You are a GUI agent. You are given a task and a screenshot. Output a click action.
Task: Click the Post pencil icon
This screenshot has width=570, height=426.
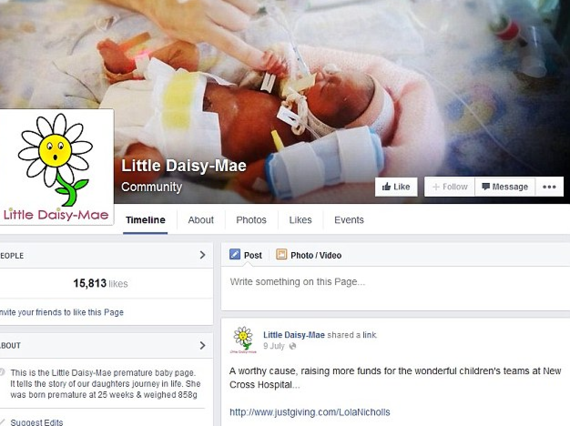point(235,254)
